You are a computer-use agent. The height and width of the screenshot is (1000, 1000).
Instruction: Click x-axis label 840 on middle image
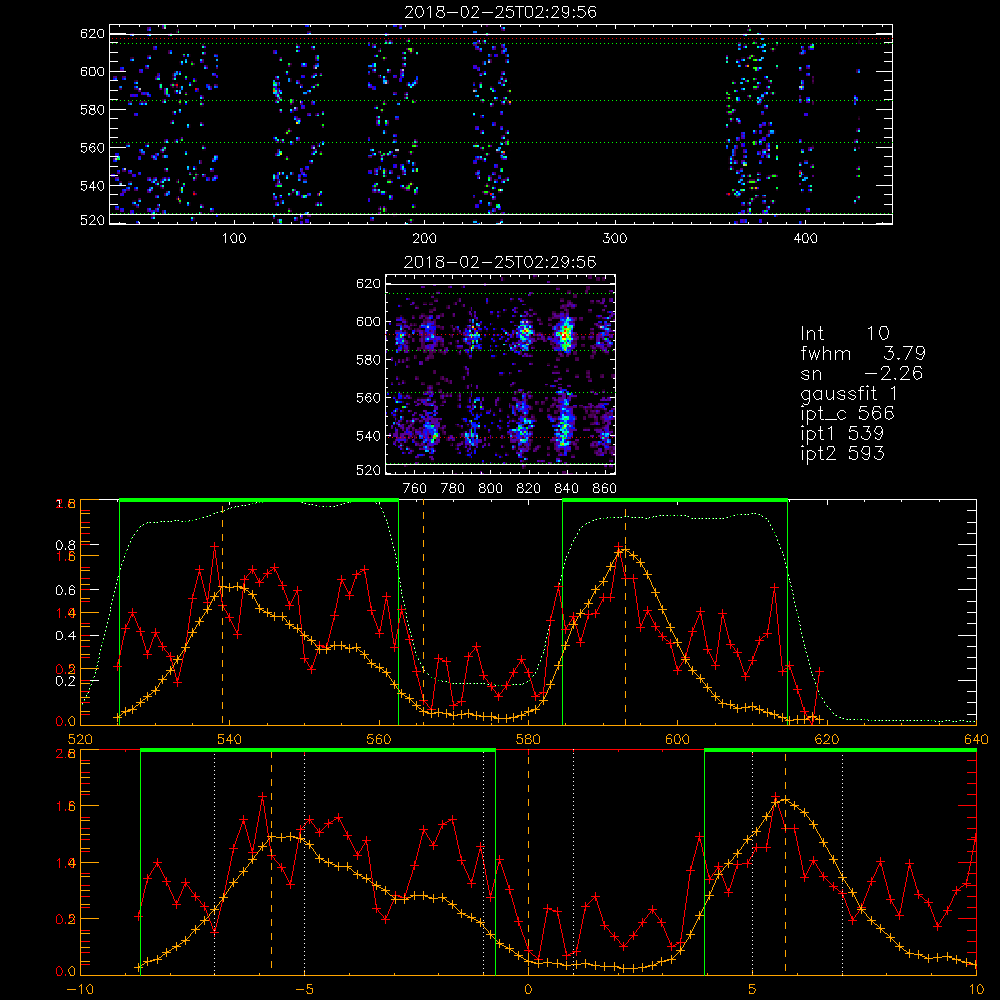click(566, 489)
